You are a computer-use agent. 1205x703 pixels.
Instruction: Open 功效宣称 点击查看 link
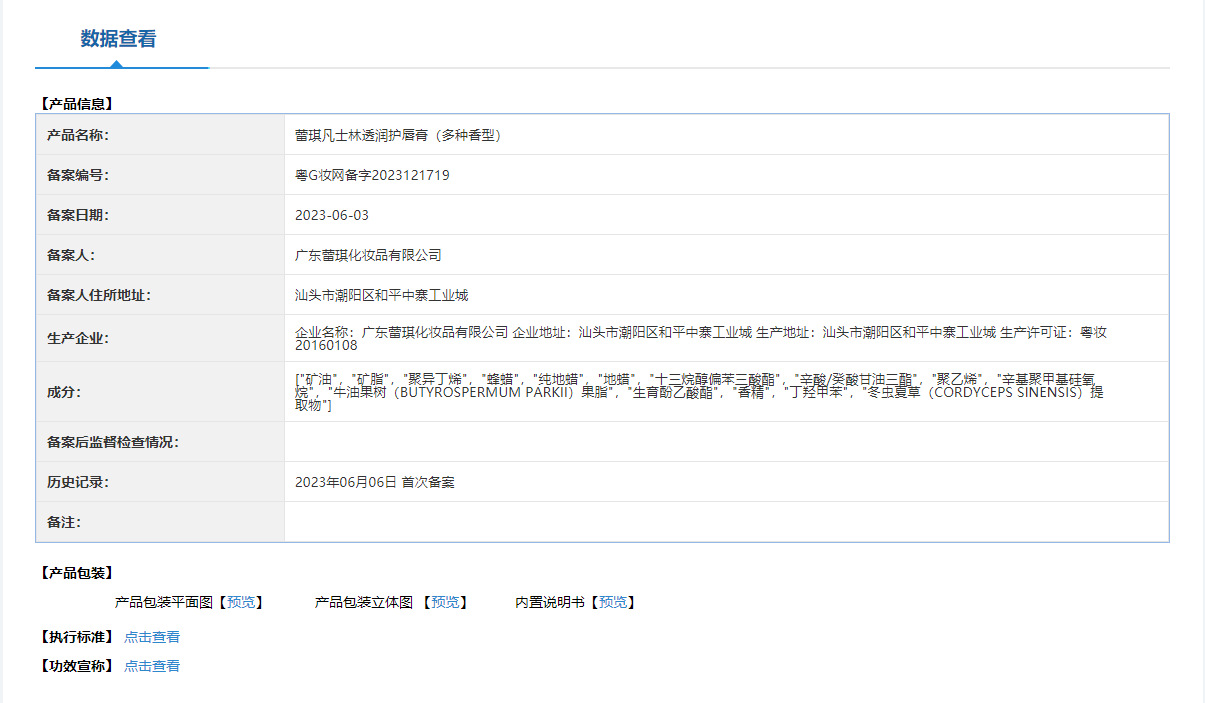click(x=152, y=666)
